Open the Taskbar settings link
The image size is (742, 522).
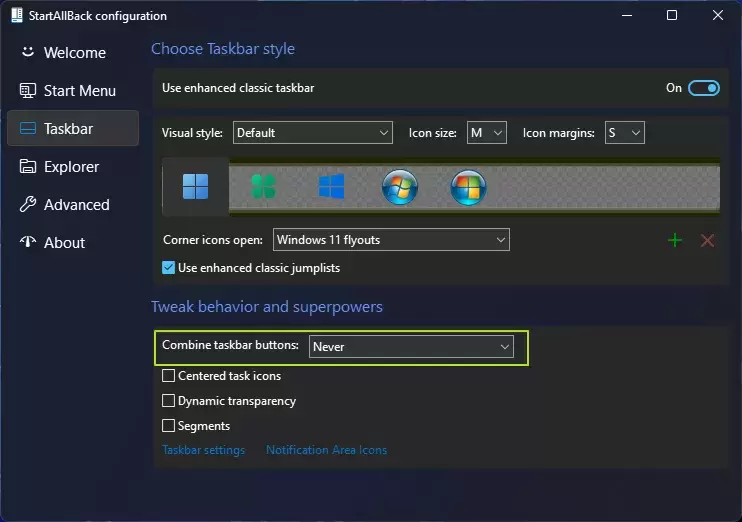203,450
